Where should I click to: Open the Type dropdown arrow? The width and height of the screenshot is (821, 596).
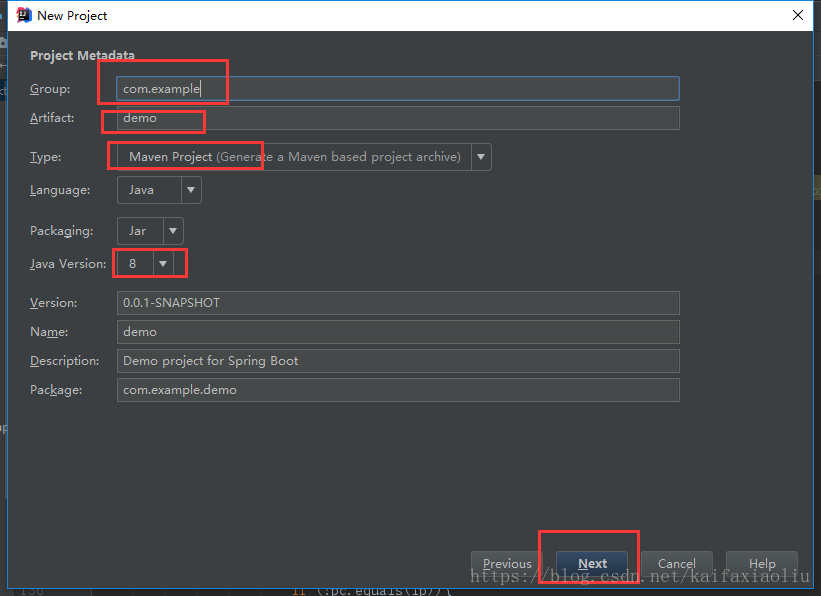(481, 157)
